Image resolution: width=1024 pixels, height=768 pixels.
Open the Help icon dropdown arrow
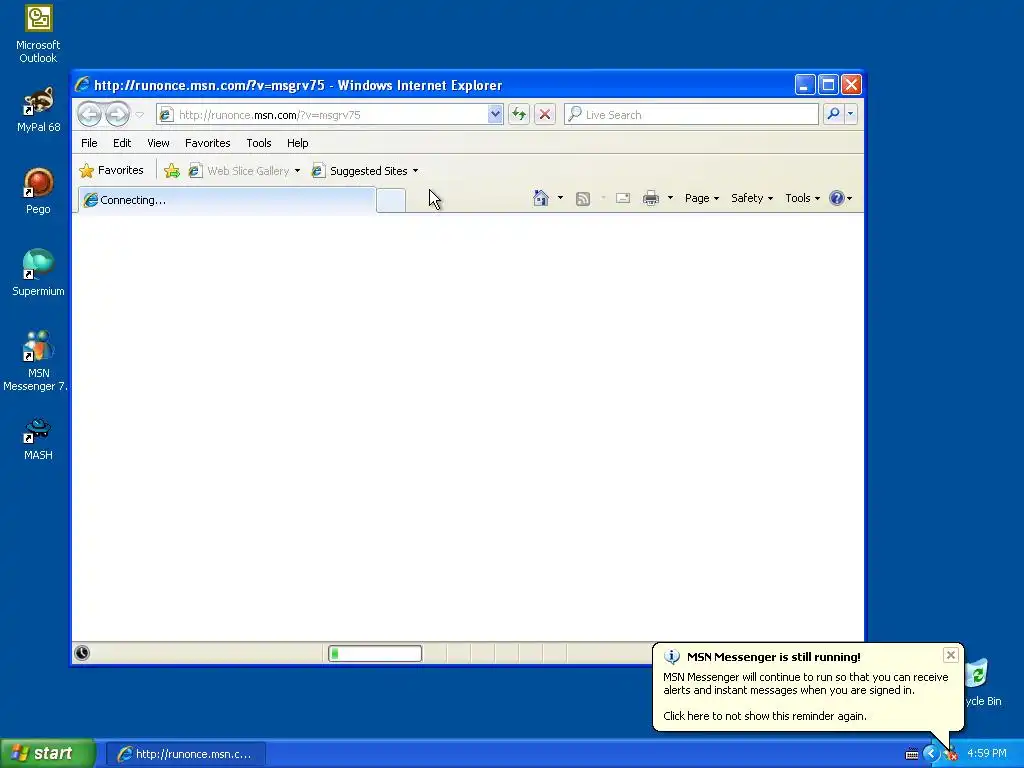[x=850, y=199]
